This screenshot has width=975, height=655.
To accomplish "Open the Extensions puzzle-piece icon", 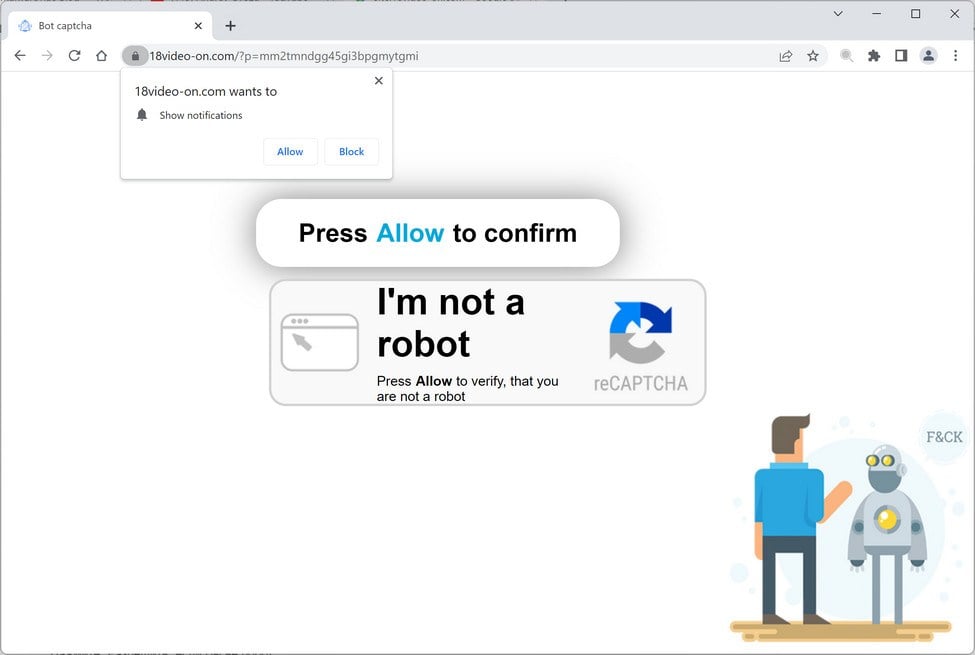I will tap(873, 56).
